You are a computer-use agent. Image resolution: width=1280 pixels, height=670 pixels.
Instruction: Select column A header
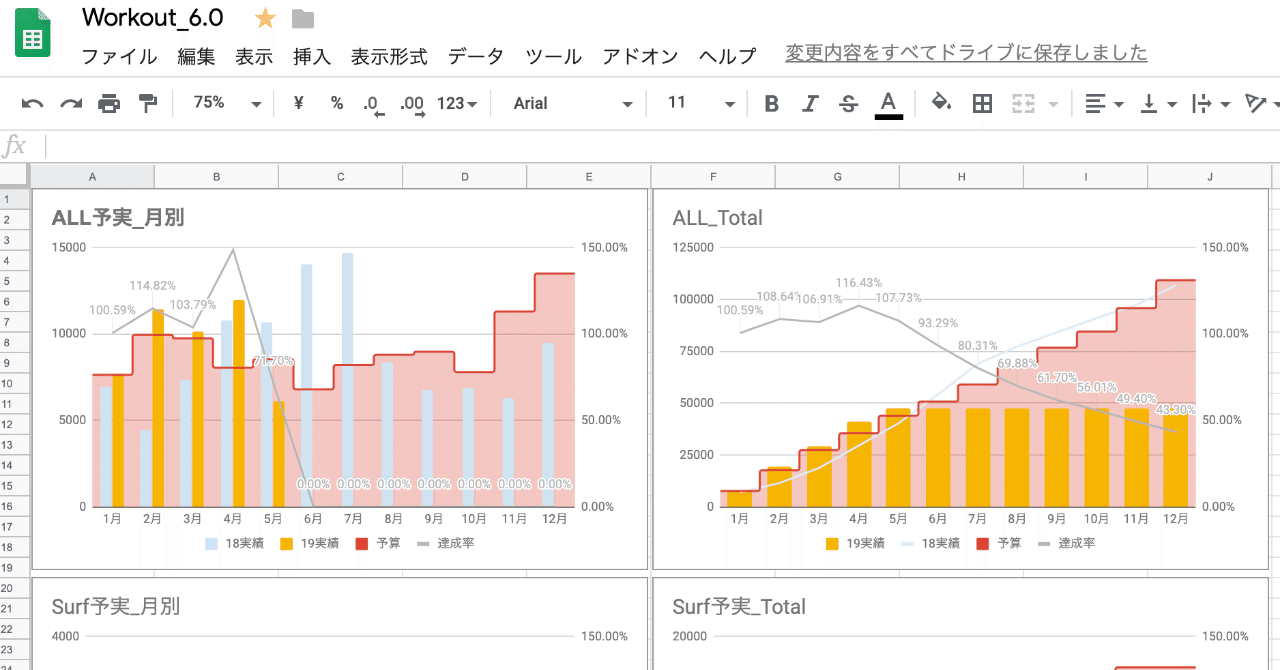point(93,177)
